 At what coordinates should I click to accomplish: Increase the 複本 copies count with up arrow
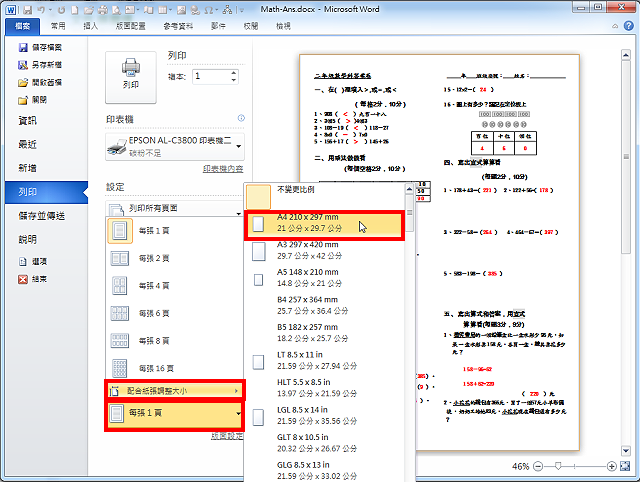(x=233, y=73)
